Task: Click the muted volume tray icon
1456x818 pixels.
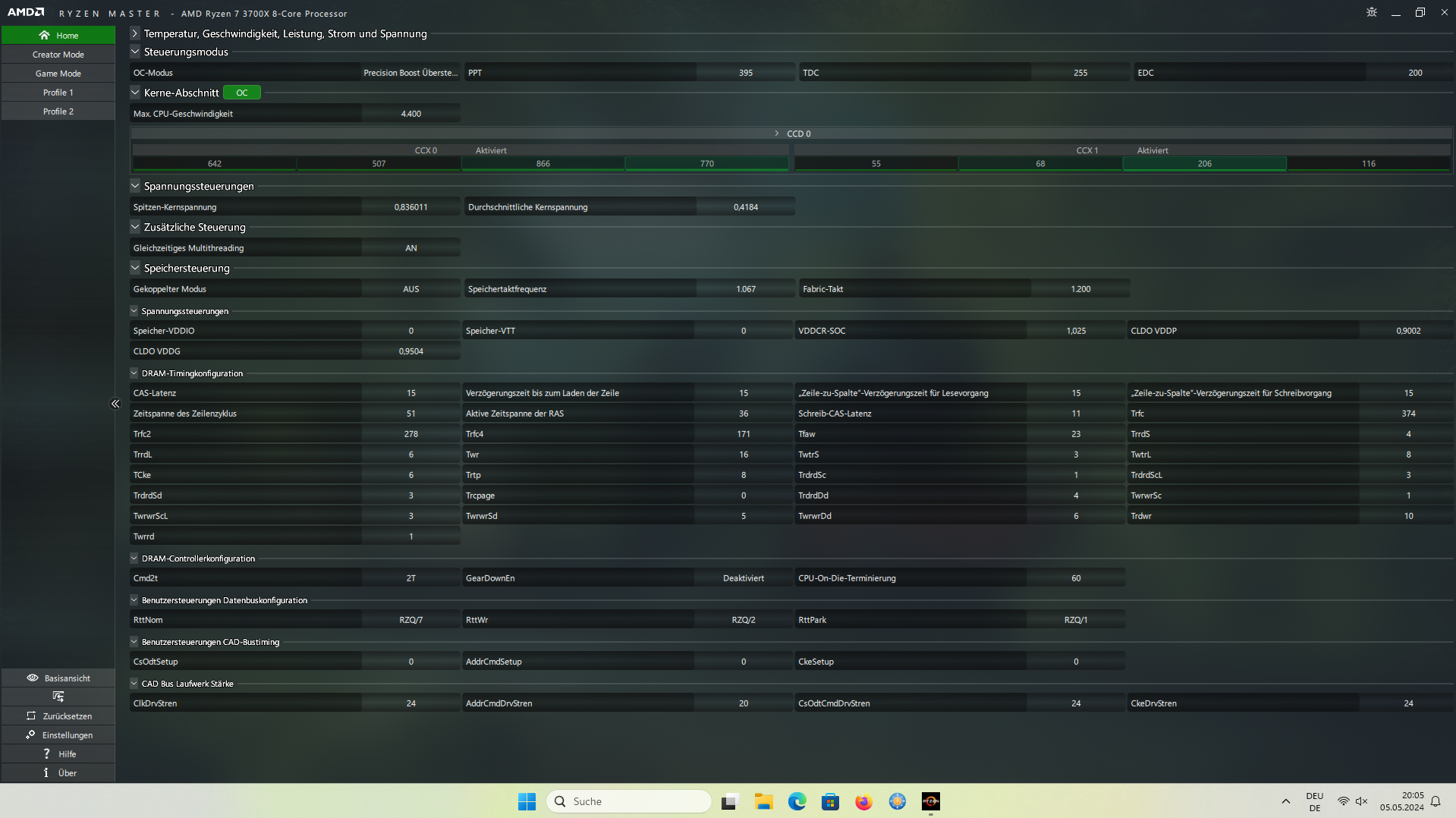Action: tap(1361, 801)
